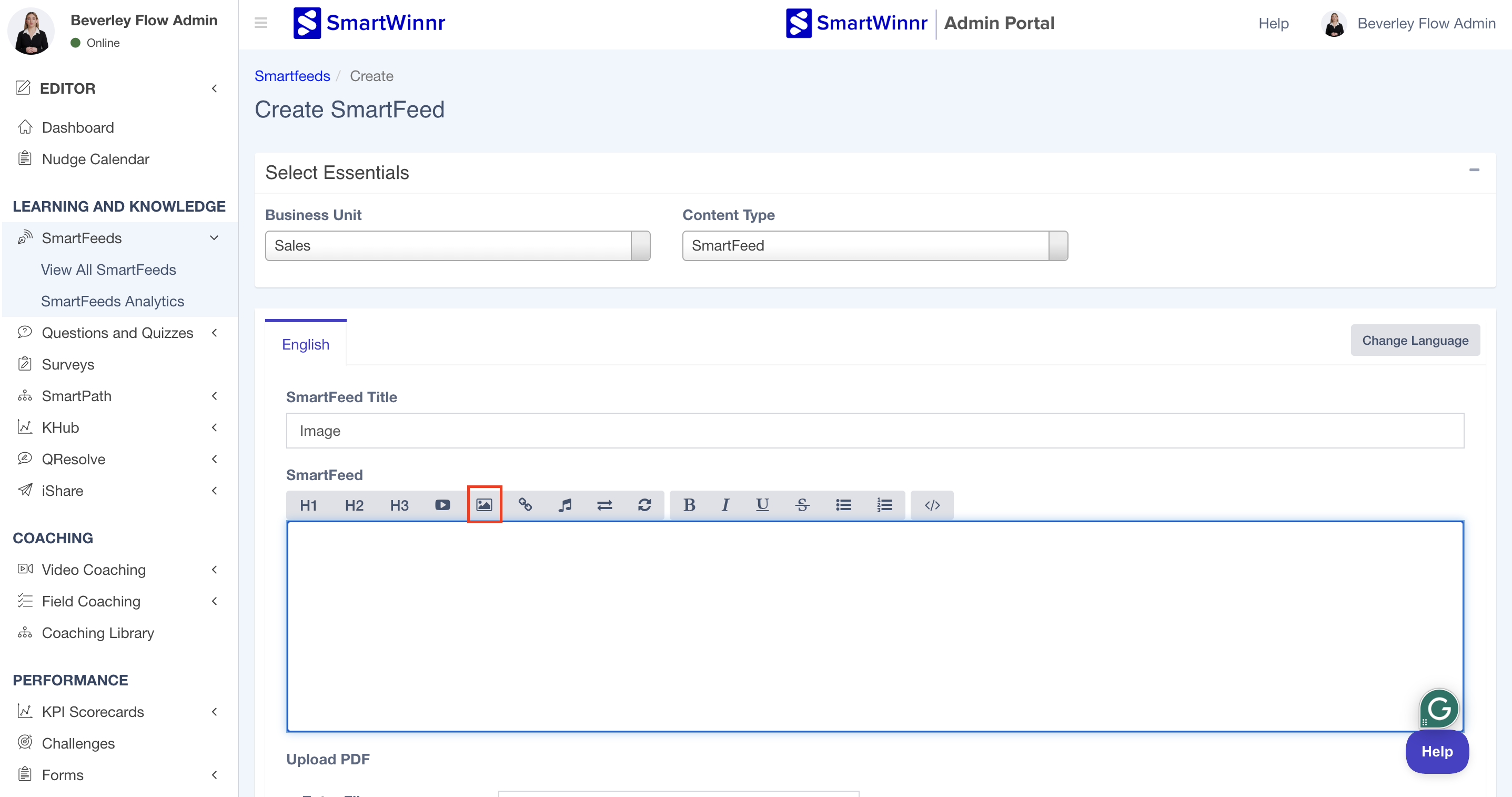This screenshot has height=797, width=1512.
Task: Insert an unordered bullet list
Action: (843, 504)
